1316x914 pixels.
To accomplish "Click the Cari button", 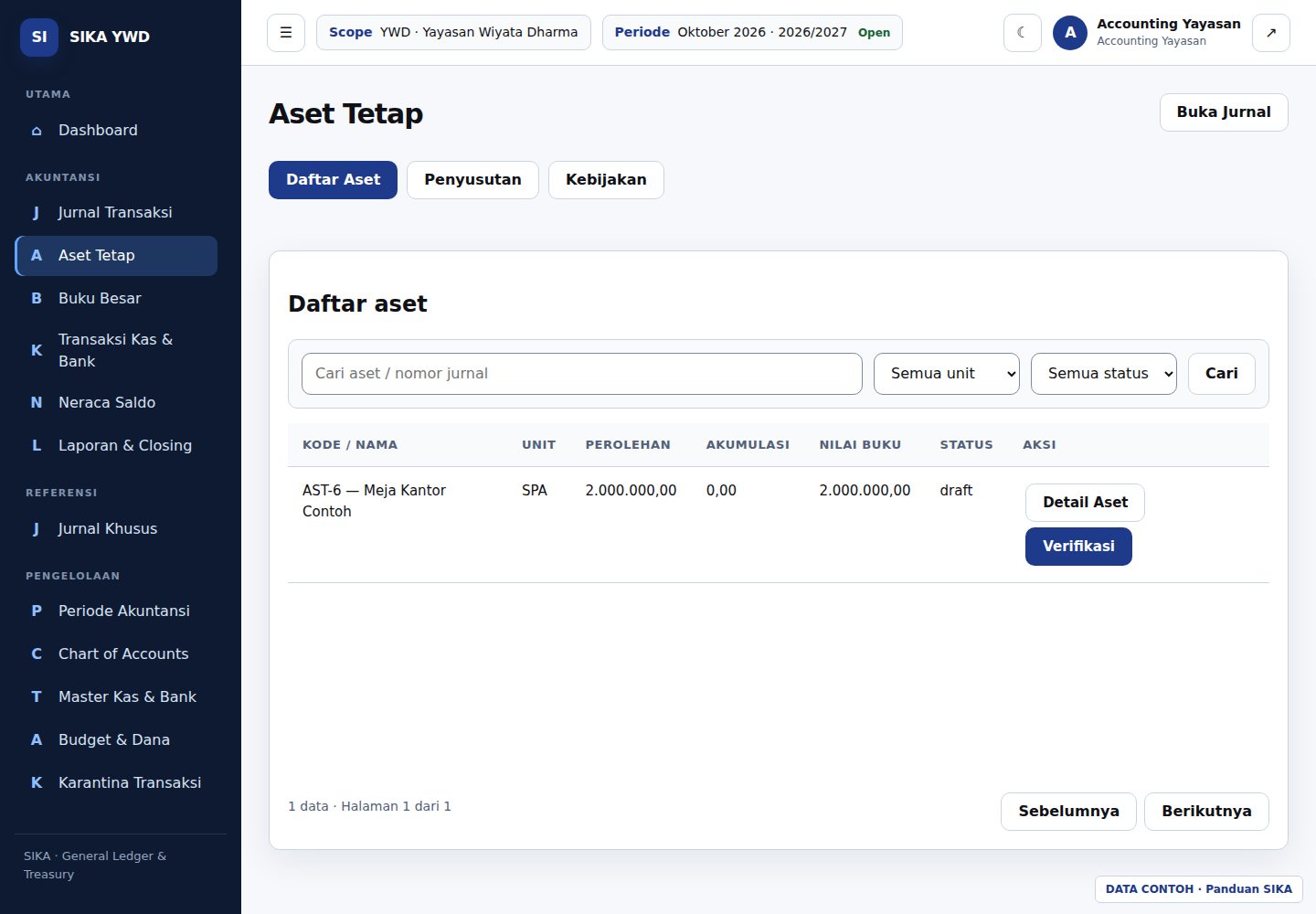I will coord(1222,374).
